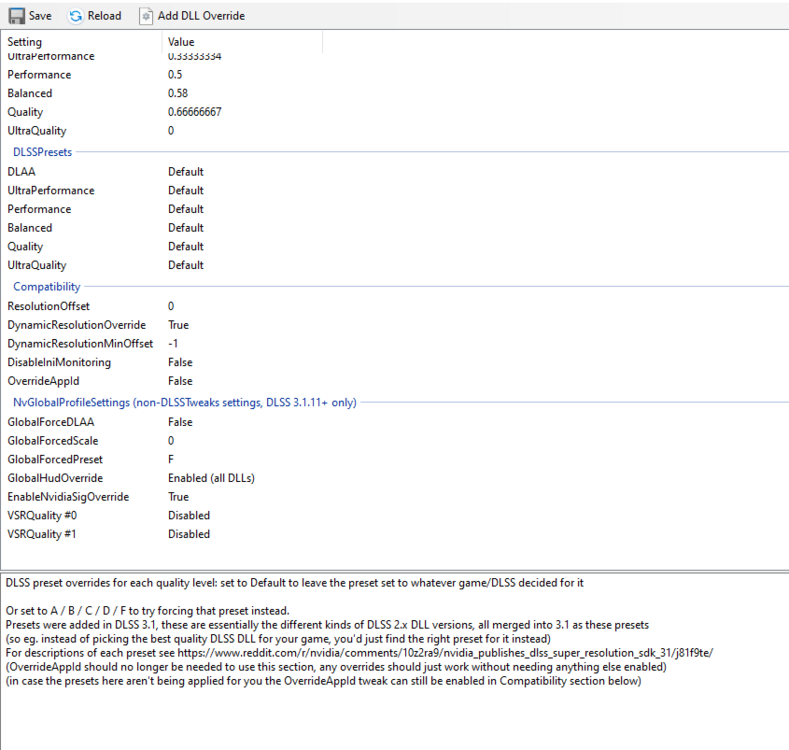Open the UltraPerformance preset Default value
The image size is (789, 750).
186,190
